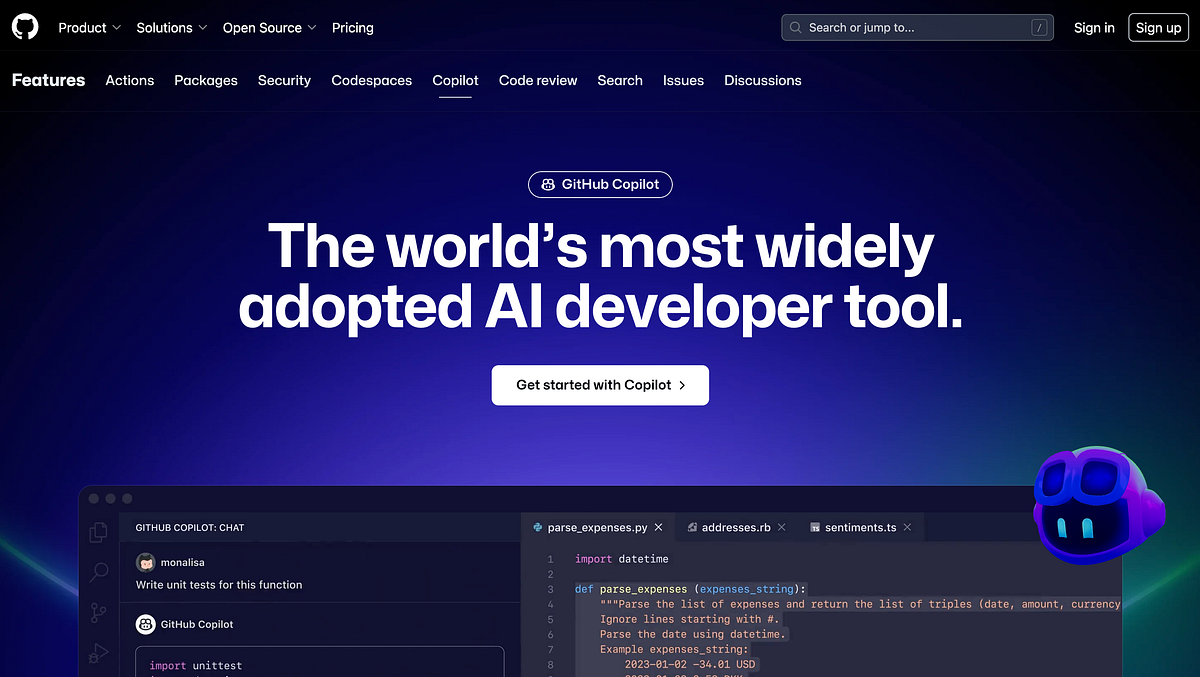Open the Solutions dropdown
The width and height of the screenshot is (1200, 677).
[170, 28]
